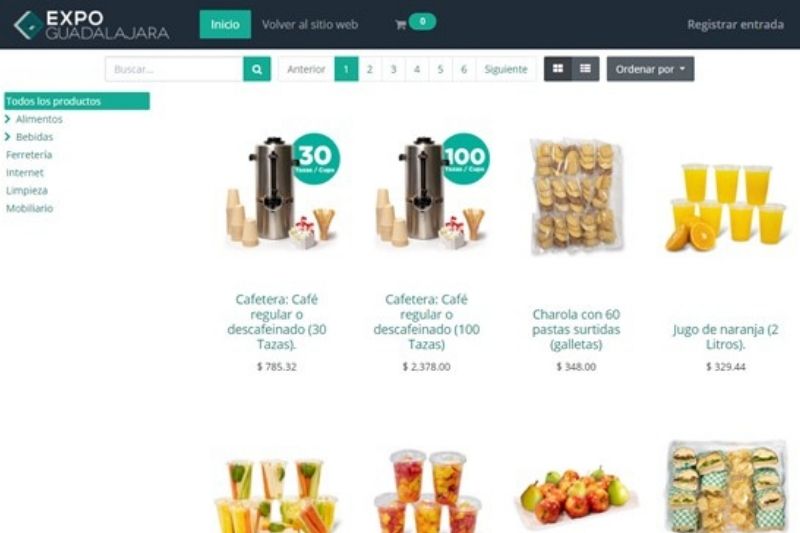Go to the Inicio tab
This screenshot has height=533, width=800.
click(225, 24)
